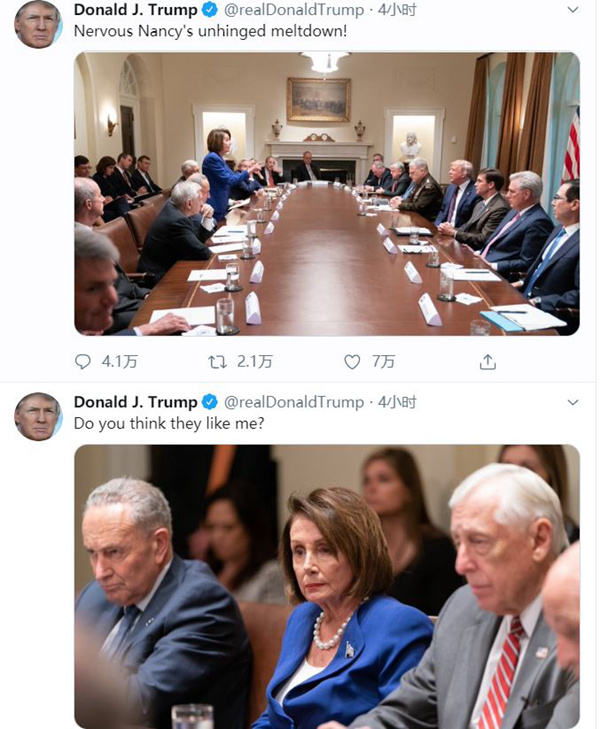Viewport: 600px width, 729px height.
Task: Open Donald J. Trump name on first tweet
Action: point(136,10)
